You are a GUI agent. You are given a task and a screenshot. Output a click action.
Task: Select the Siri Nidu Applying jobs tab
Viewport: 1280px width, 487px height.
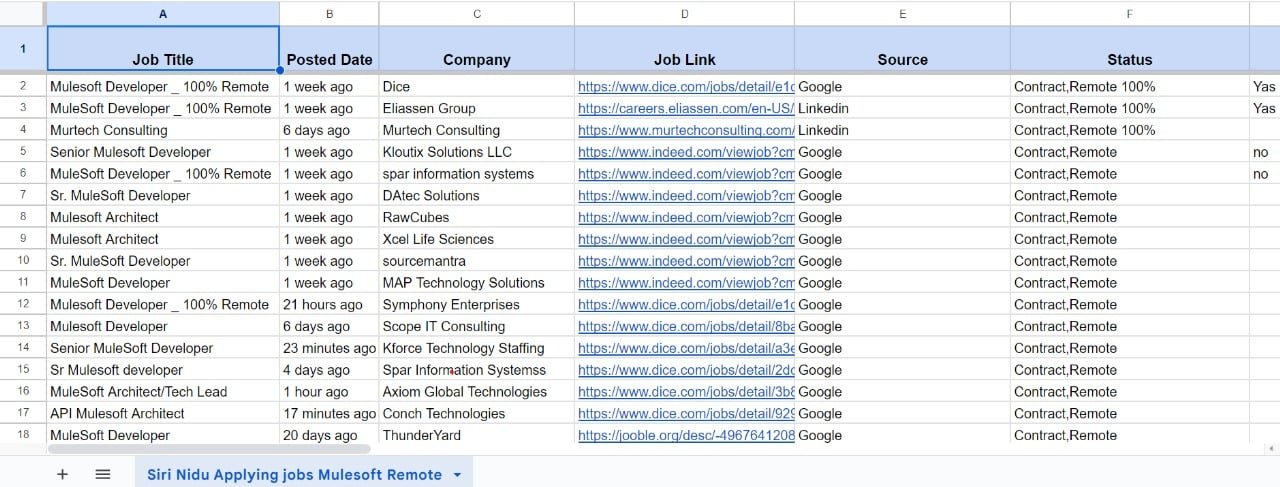click(x=294, y=475)
